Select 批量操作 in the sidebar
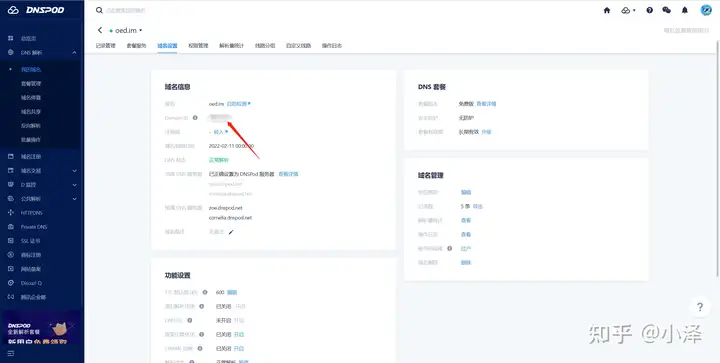Image resolution: width=720 pixels, height=363 pixels. click(31, 140)
